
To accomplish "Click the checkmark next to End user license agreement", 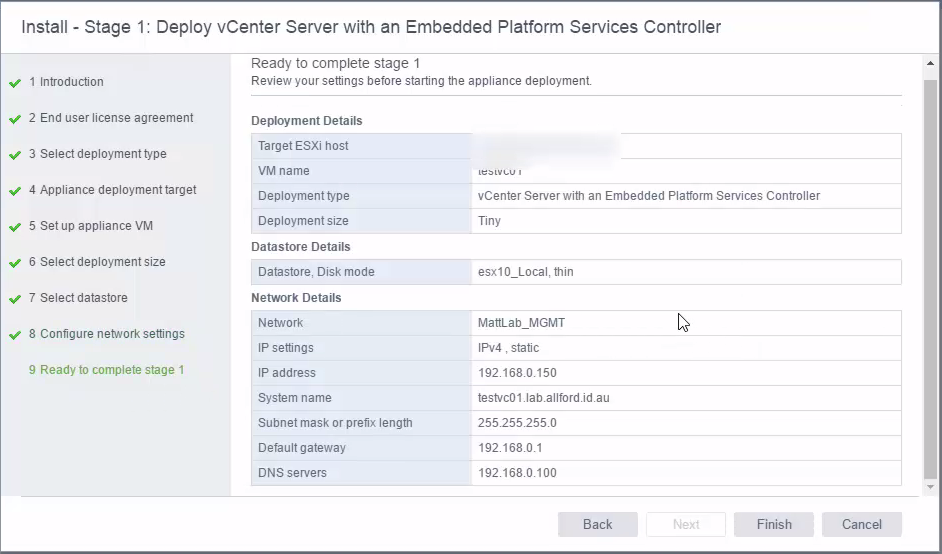I will tap(15, 119).
